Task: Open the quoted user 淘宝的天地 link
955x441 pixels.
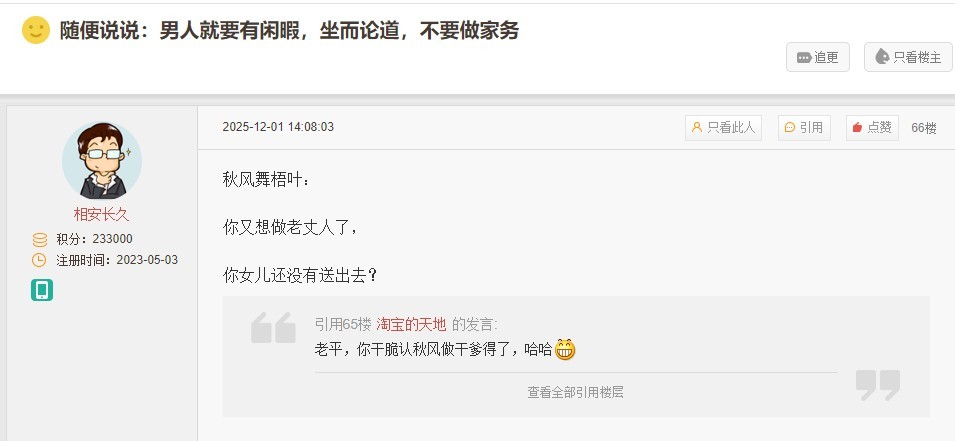Action: 411,325
